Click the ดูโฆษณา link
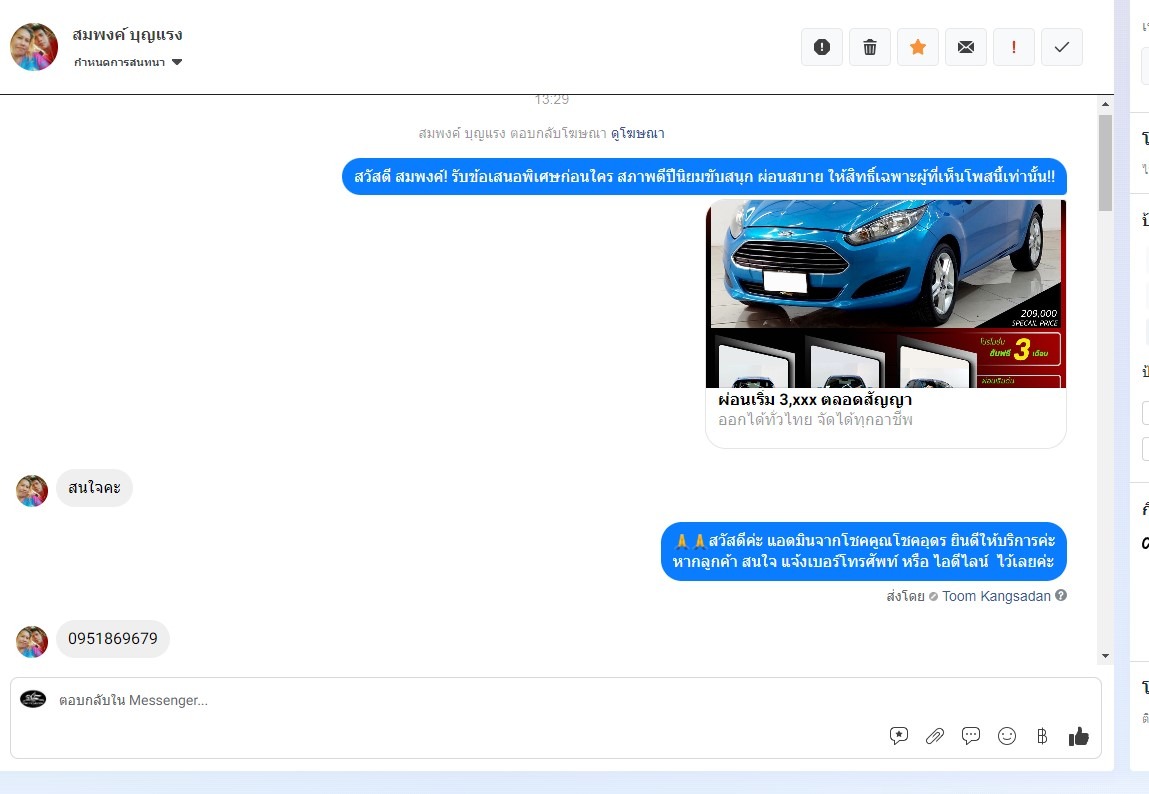Image resolution: width=1149 pixels, height=794 pixels. coord(638,133)
